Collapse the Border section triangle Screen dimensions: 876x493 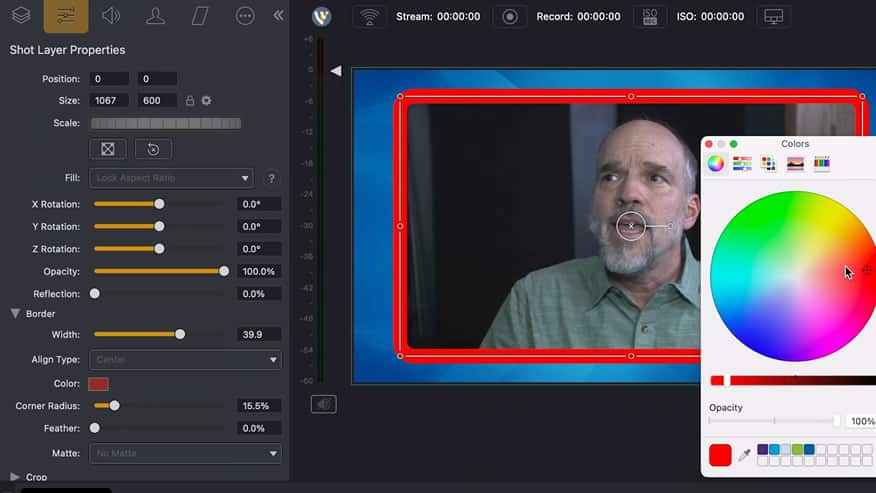point(15,313)
